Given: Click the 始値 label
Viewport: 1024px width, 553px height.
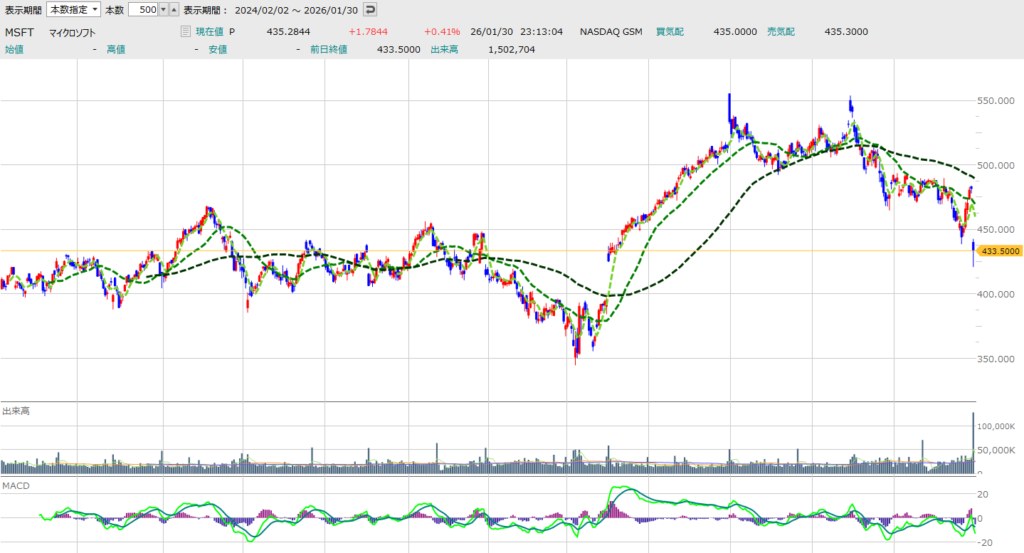Looking at the screenshot, I should pos(14,49).
